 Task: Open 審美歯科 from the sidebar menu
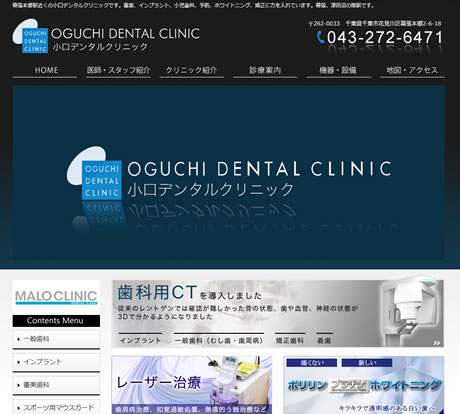point(56,385)
